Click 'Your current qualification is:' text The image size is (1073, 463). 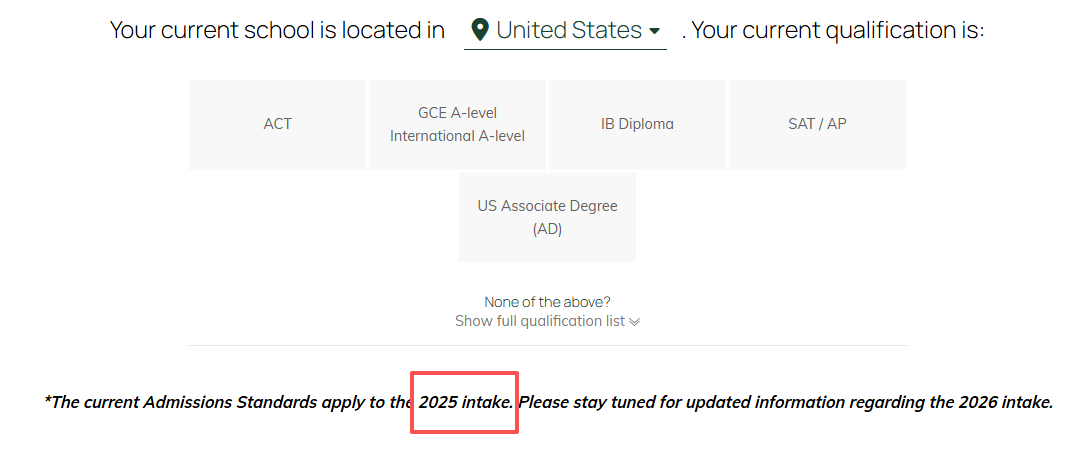pyautogui.click(x=838, y=31)
